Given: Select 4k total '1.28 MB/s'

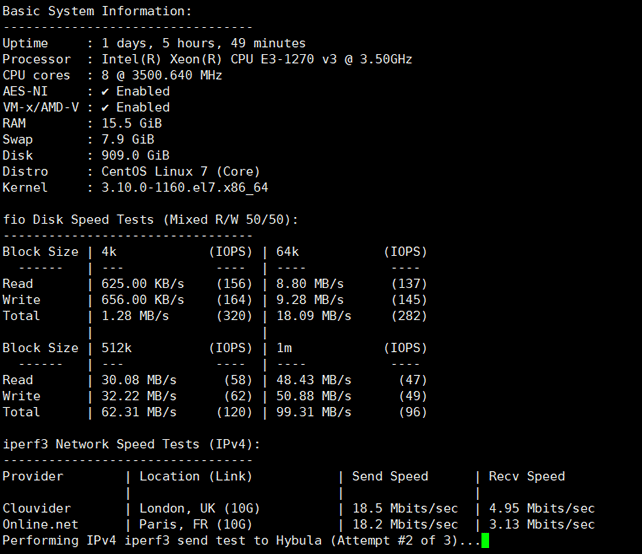Looking at the screenshot, I should pos(135,316).
